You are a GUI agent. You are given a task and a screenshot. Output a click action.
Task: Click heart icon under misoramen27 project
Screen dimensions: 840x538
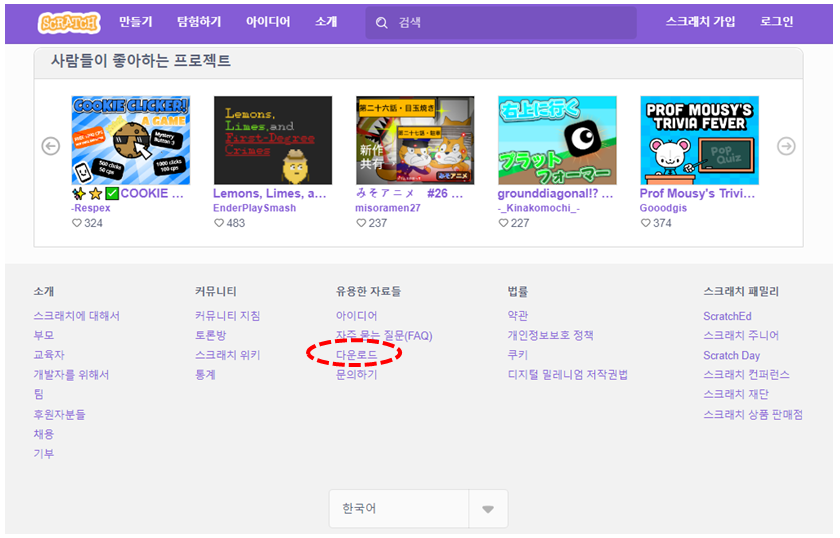(x=362, y=223)
